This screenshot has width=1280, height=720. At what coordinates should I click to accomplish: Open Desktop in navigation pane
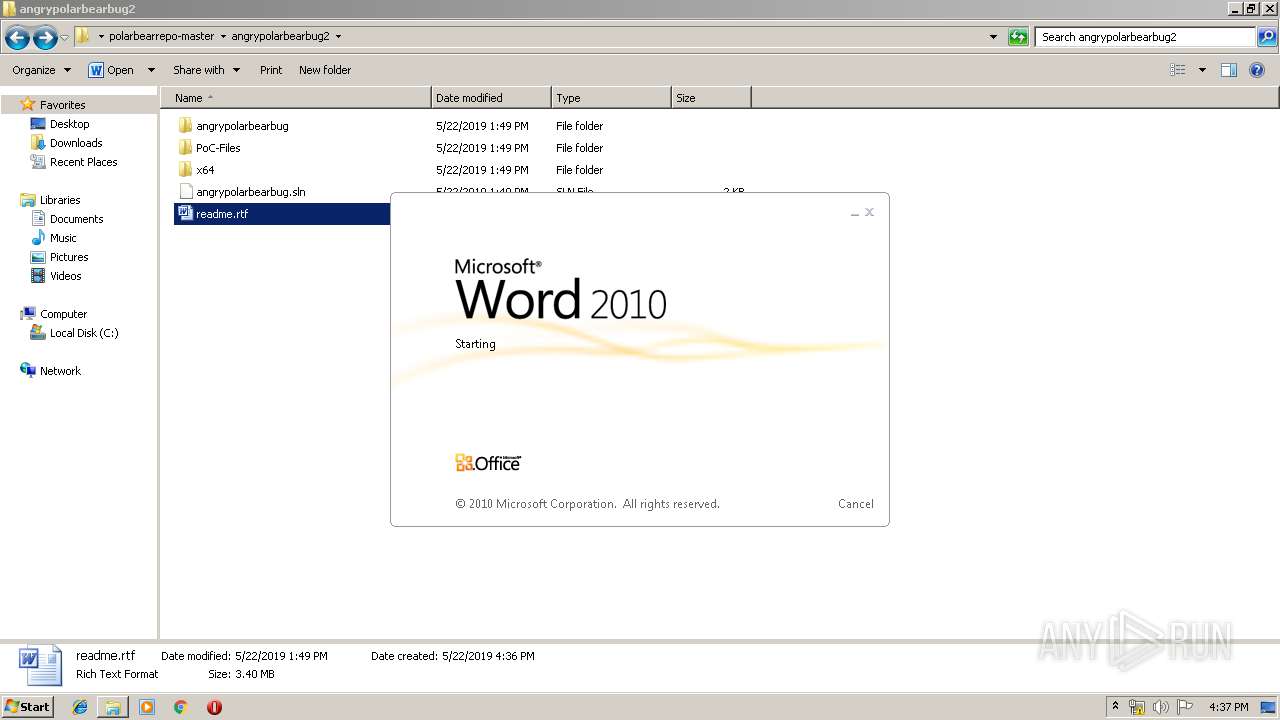69,124
